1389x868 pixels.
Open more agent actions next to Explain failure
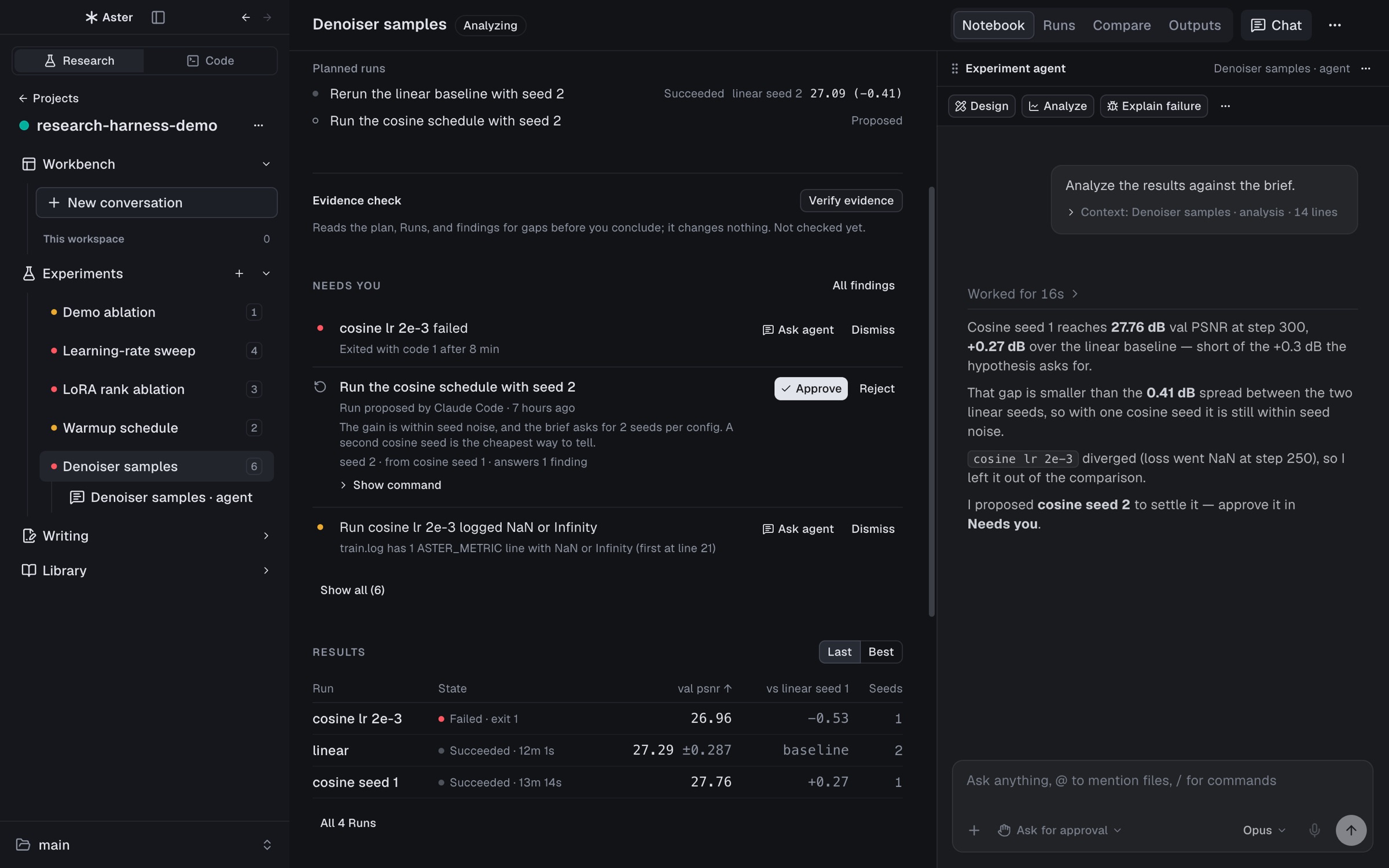click(x=1225, y=106)
